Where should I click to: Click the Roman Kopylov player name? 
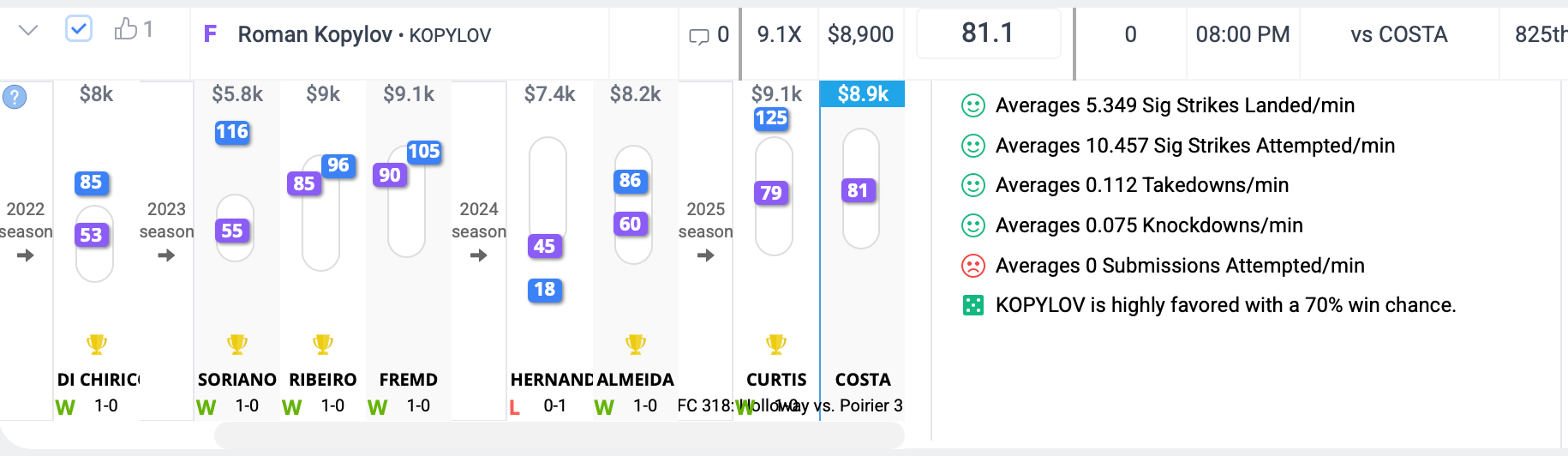(x=314, y=34)
